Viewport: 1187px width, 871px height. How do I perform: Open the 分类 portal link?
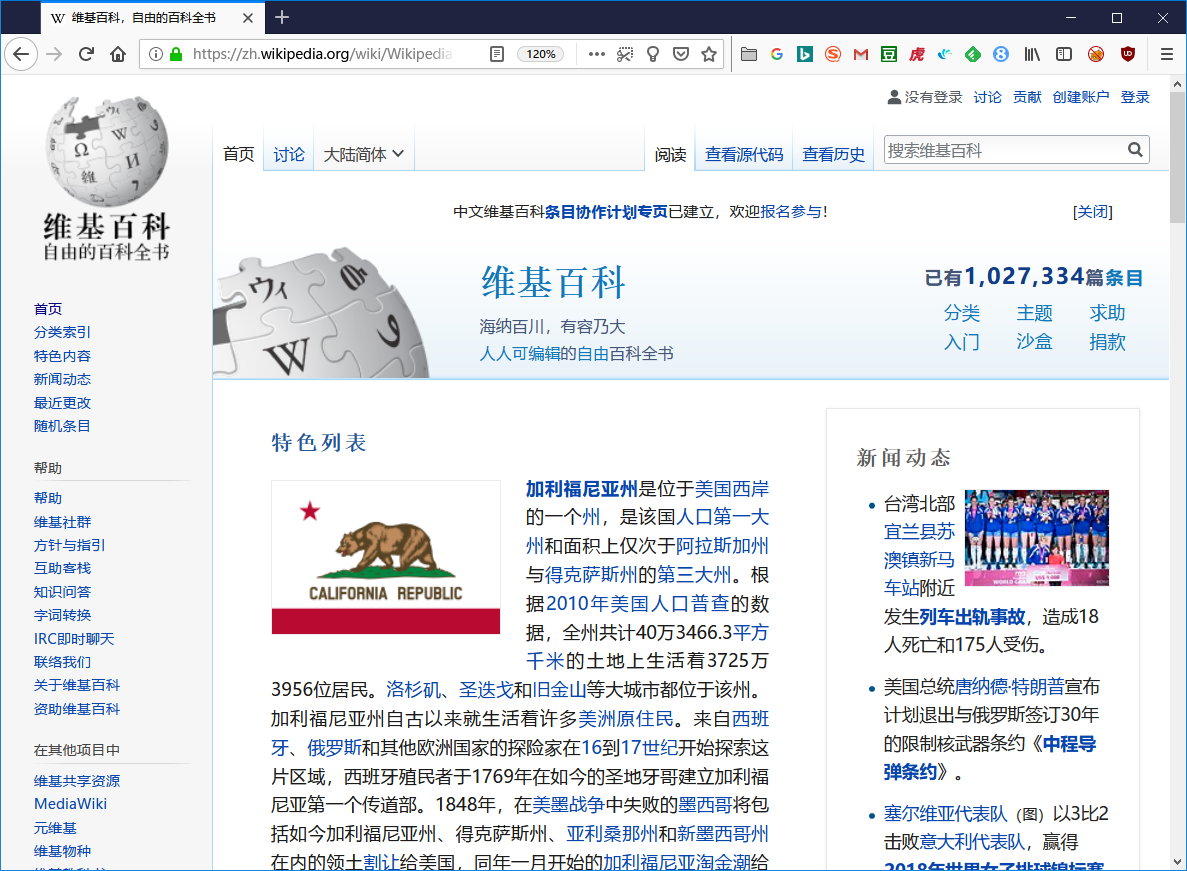pyautogui.click(x=962, y=313)
